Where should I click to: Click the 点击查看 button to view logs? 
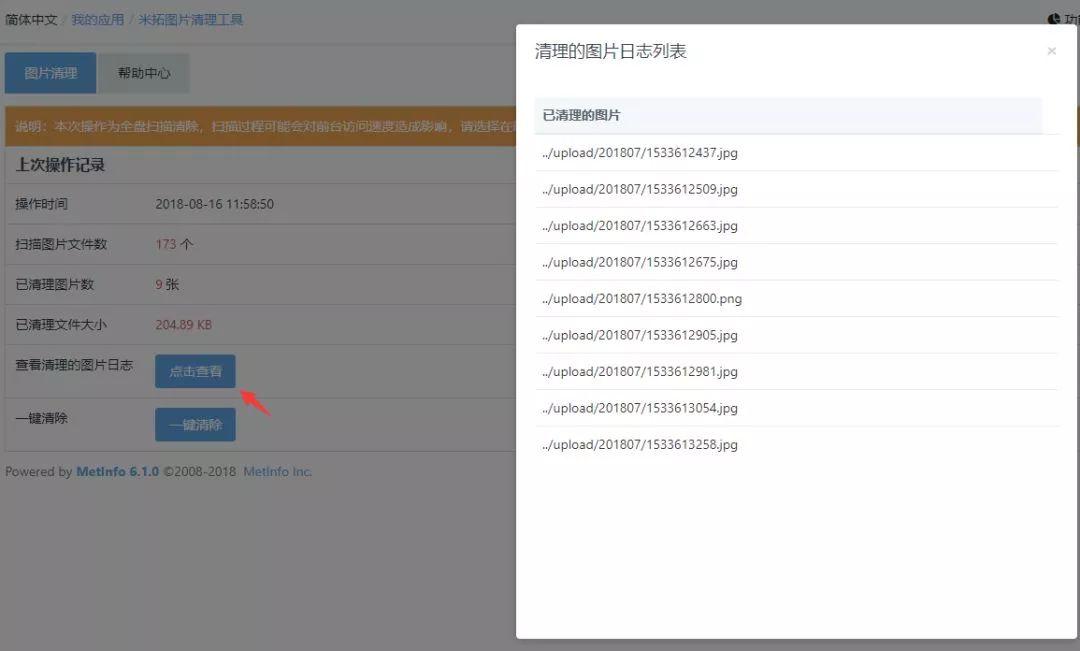[x=195, y=370]
